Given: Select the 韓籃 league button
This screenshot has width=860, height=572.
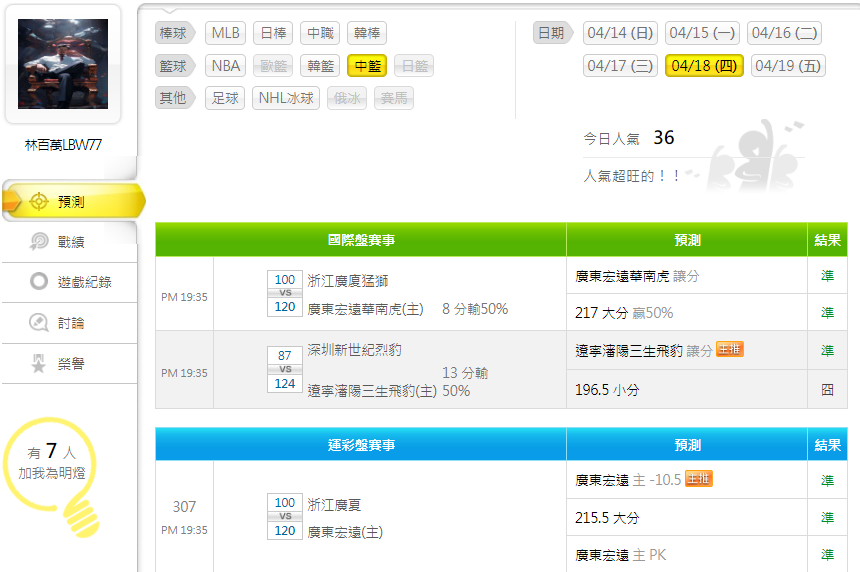Looking at the screenshot, I should [320, 66].
